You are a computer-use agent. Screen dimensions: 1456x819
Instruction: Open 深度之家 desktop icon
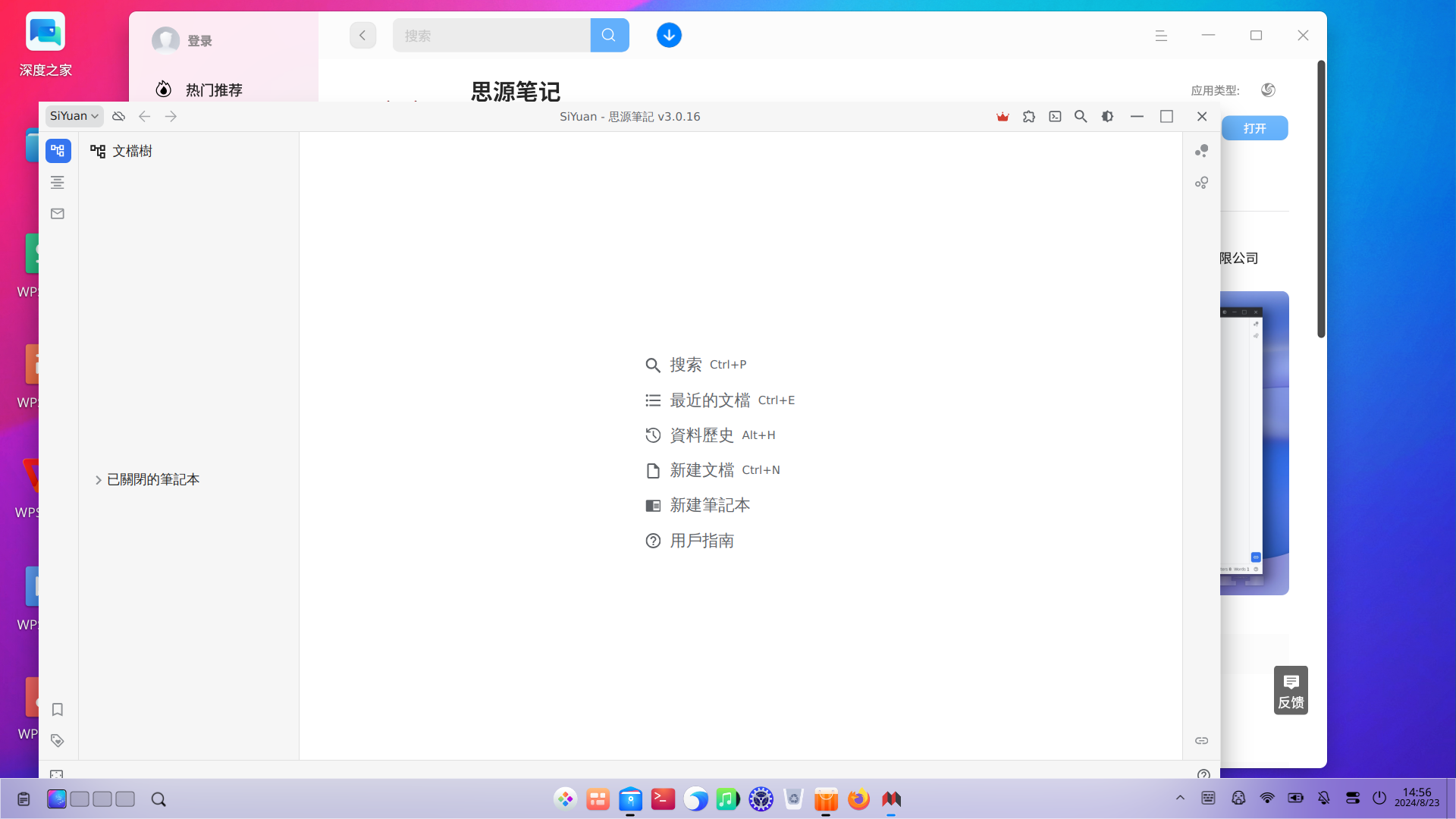coord(45,45)
